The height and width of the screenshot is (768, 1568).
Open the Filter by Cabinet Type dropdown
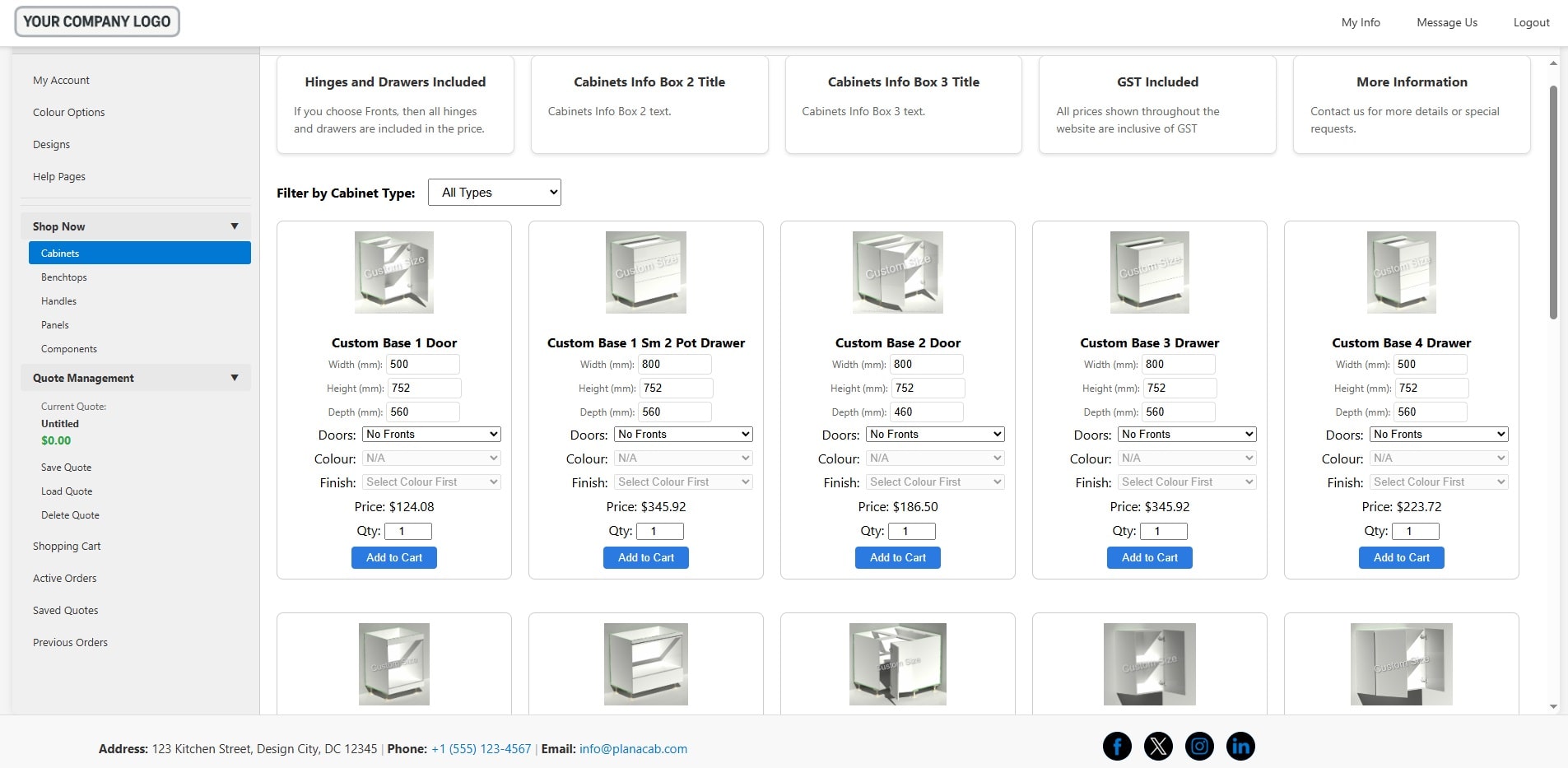(x=494, y=193)
